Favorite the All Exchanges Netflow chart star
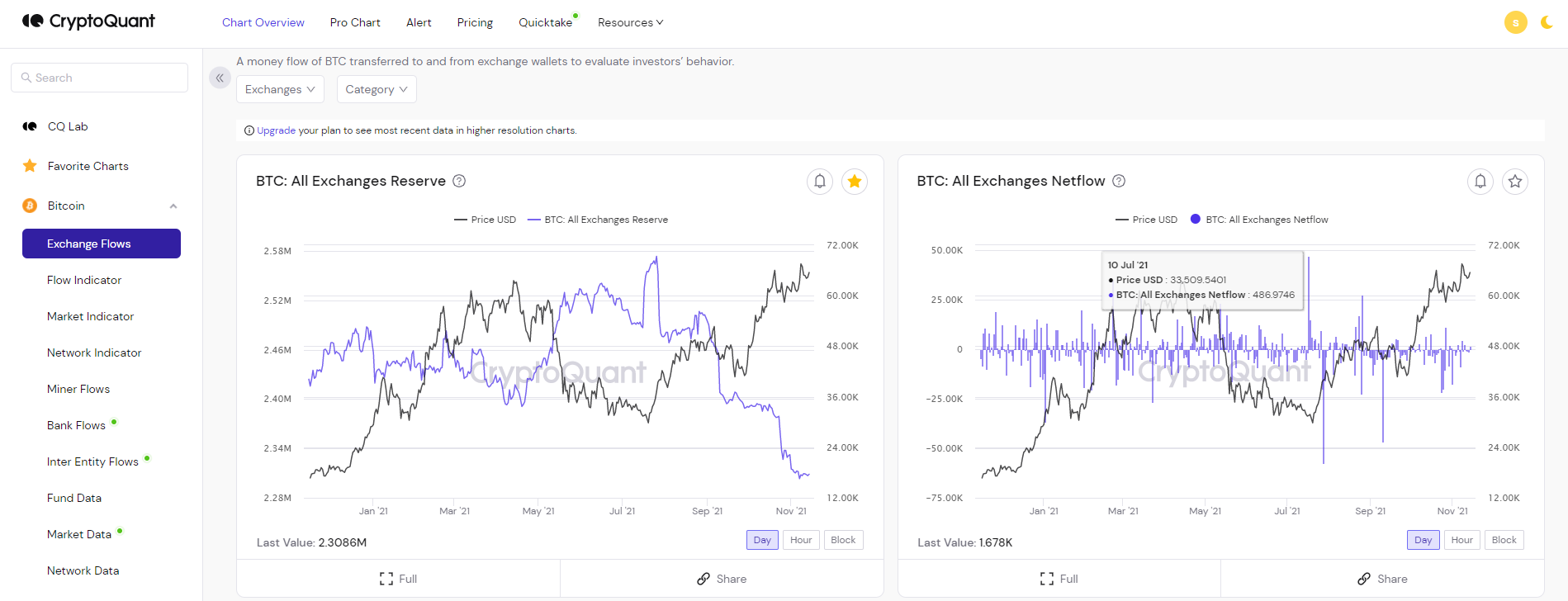The height and width of the screenshot is (601, 1568). [1515, 182]
